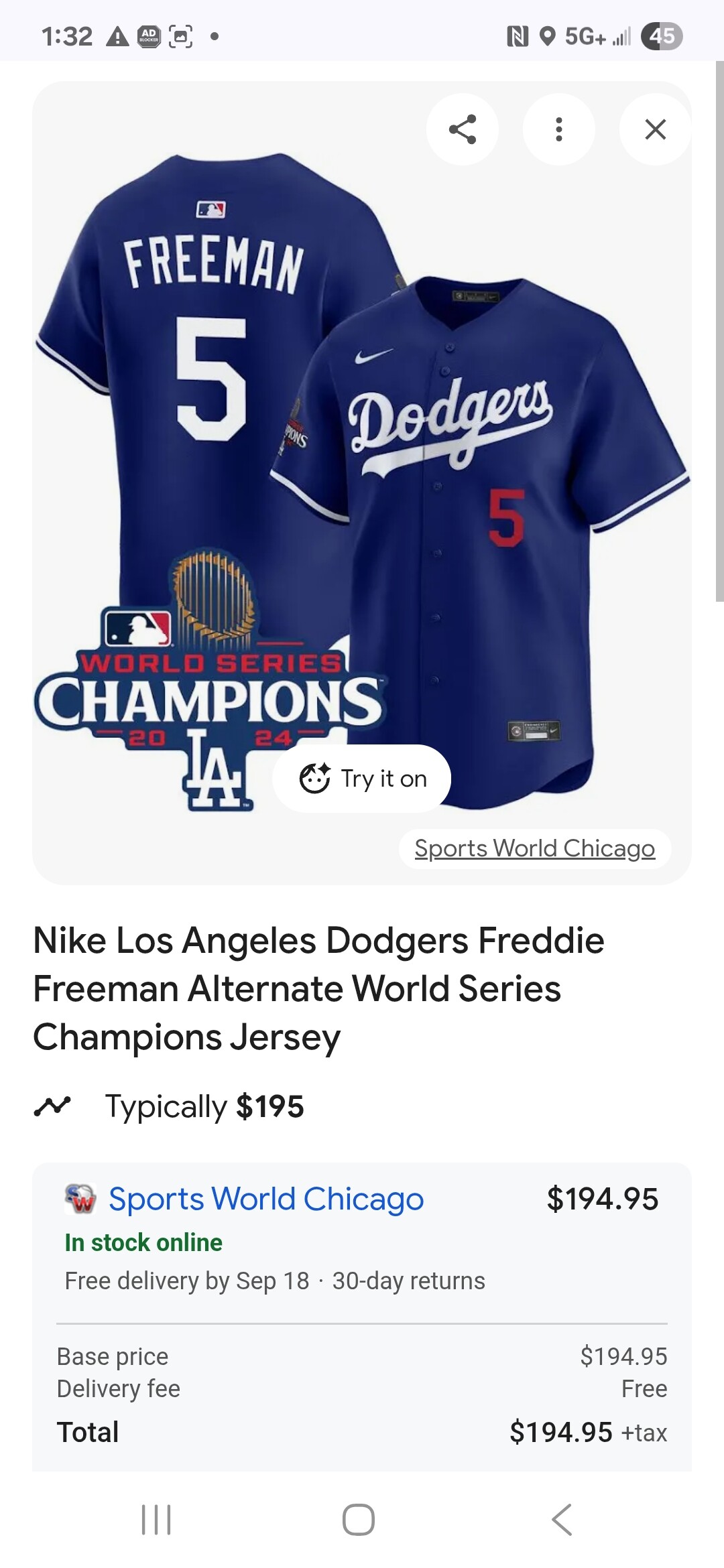Tap the Free delivery by Sep 18 text
The height and width of the screenshot is (1568, 724).
[x=187, y=1281]
